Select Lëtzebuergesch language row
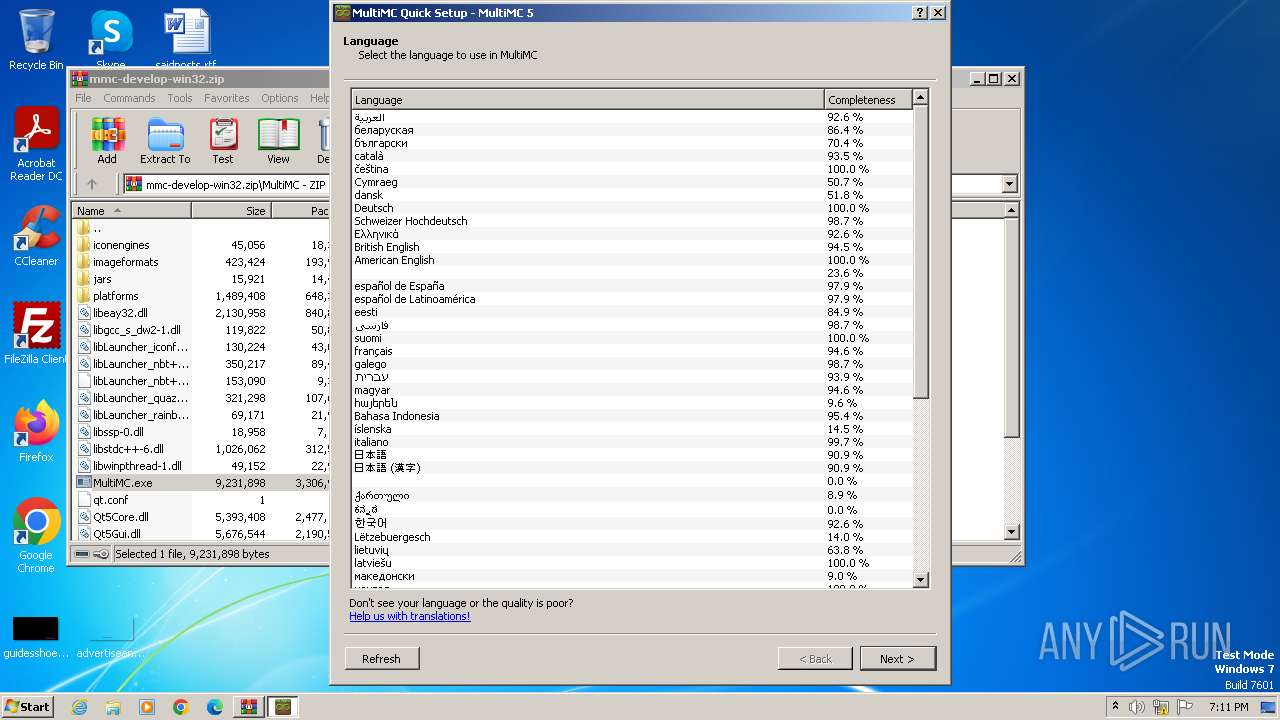 point(632,537)
